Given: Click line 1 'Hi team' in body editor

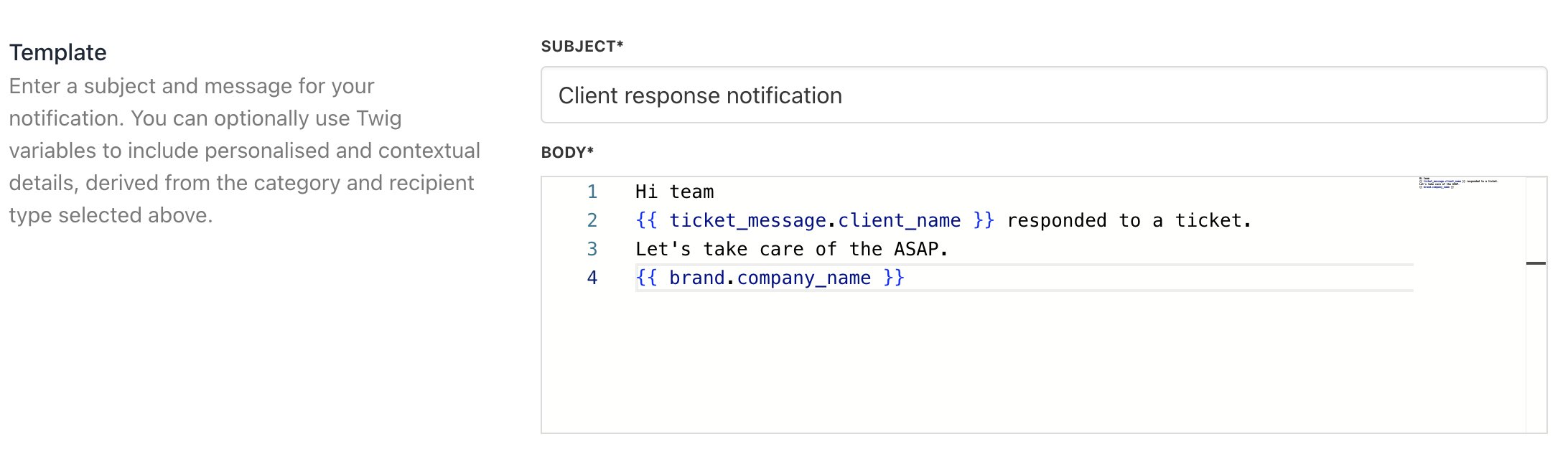Looking at the screenshot, I should tap(674, 192).
